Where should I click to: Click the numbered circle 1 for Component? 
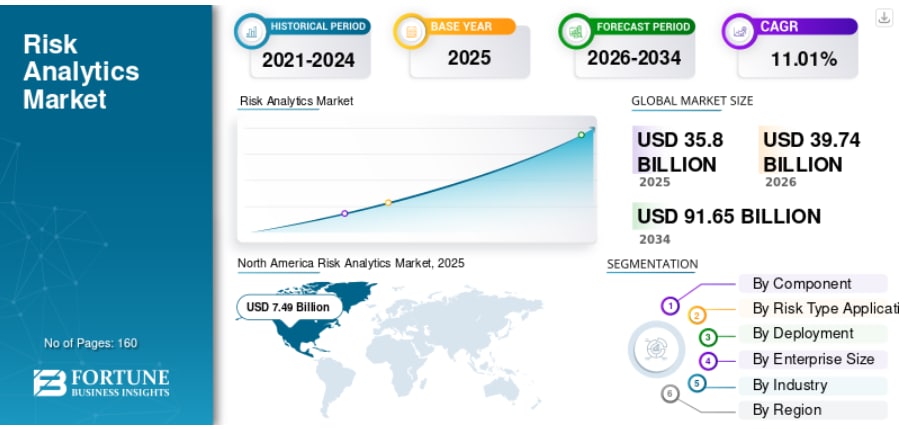(671, 305)
